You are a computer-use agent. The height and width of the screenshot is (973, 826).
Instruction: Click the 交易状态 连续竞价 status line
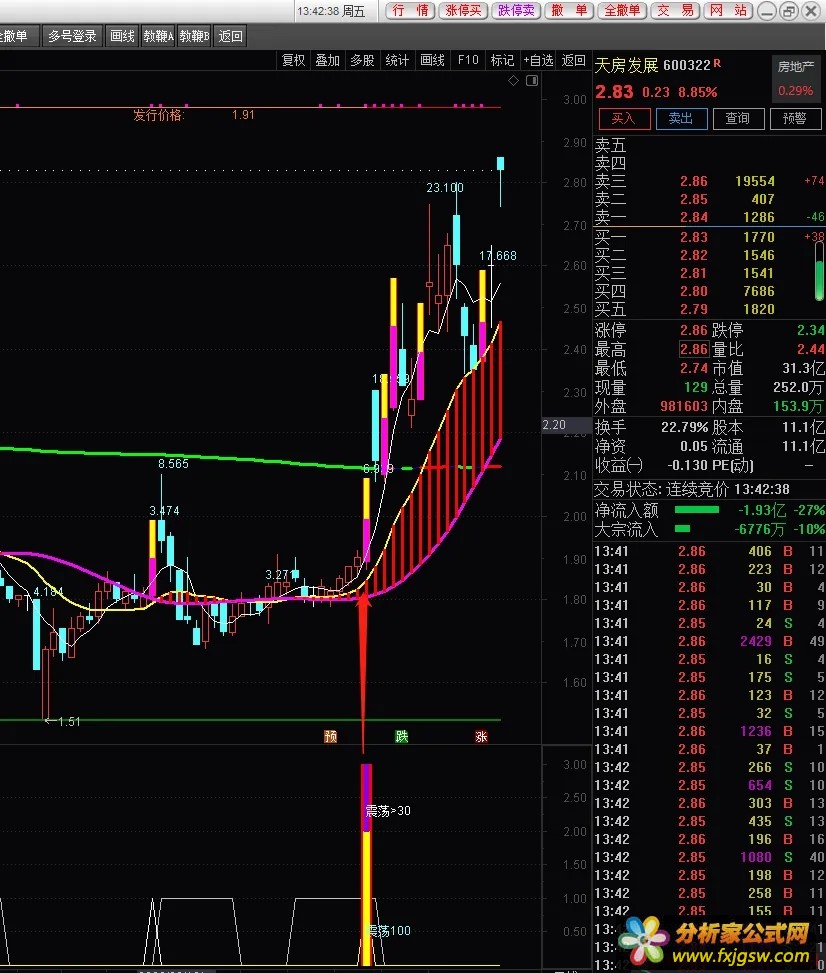[x=692, y=490]
